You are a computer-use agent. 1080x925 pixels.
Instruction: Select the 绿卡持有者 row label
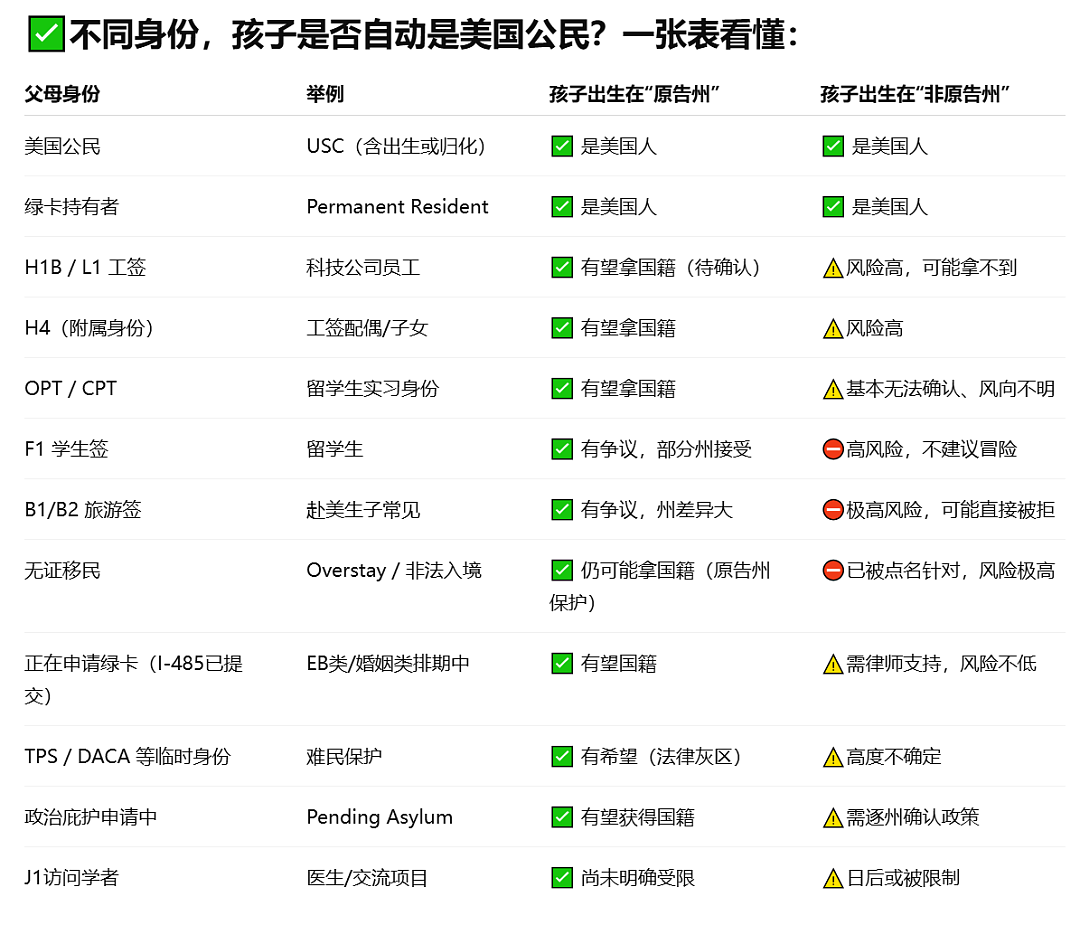(72, 207)
